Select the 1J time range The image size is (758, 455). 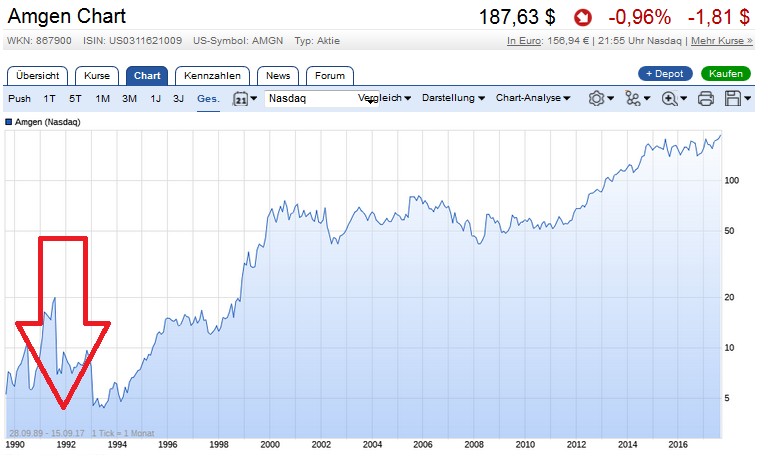[x=155, y=99]
